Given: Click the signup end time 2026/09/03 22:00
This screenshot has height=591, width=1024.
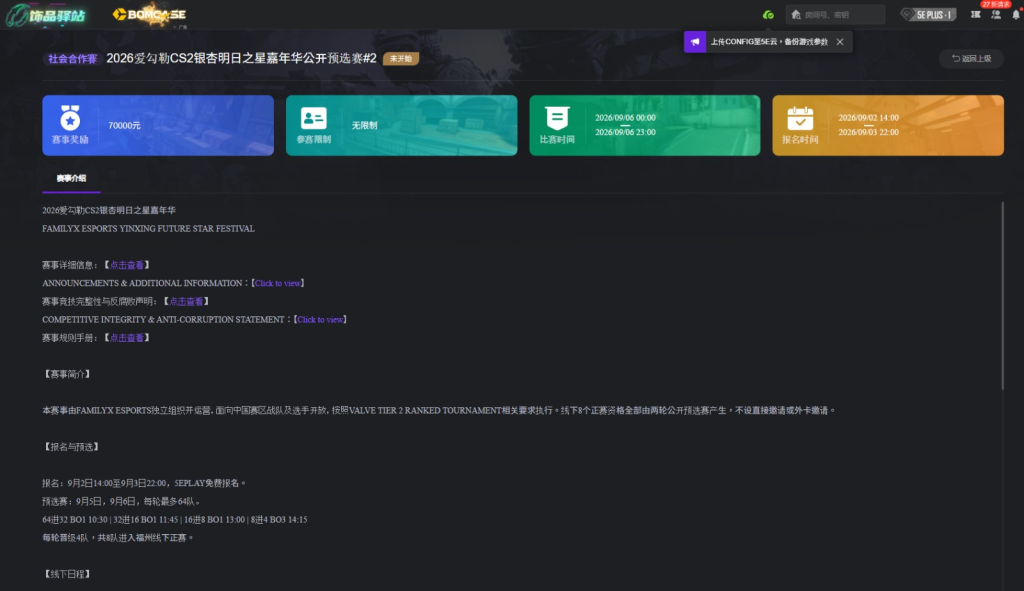Looking at the screenshot, I should (x=869, y=132).
